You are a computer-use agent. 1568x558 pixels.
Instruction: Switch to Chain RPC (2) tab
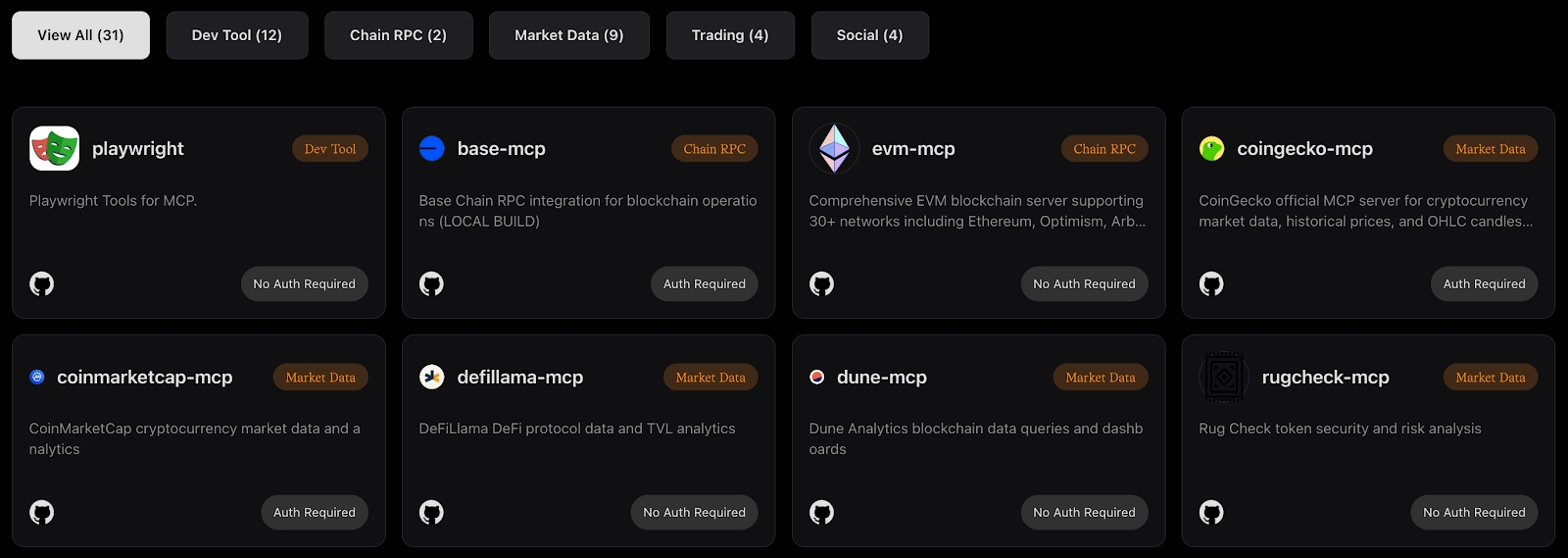pos(398,35)
